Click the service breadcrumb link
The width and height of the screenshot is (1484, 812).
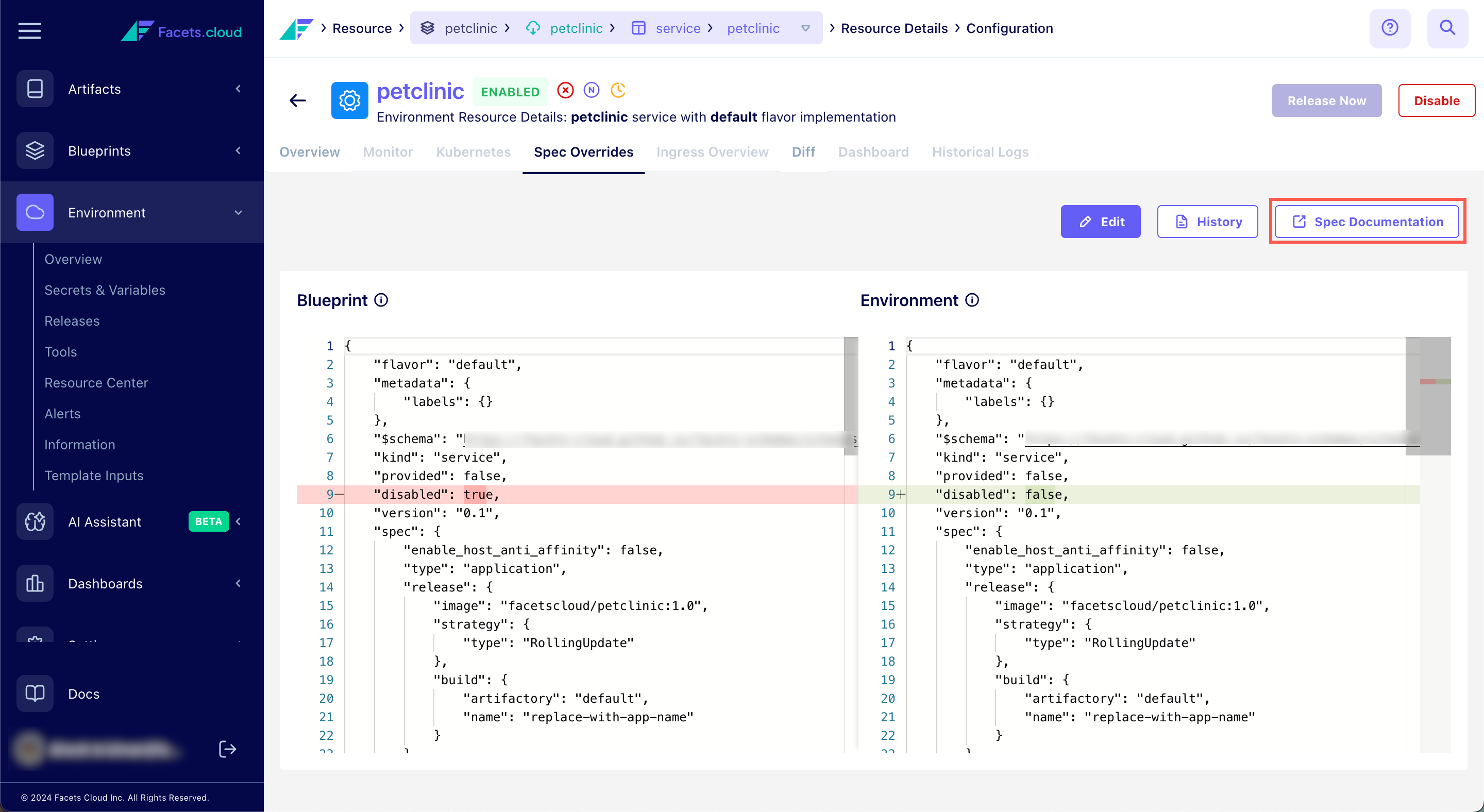(x=678, y=28)
